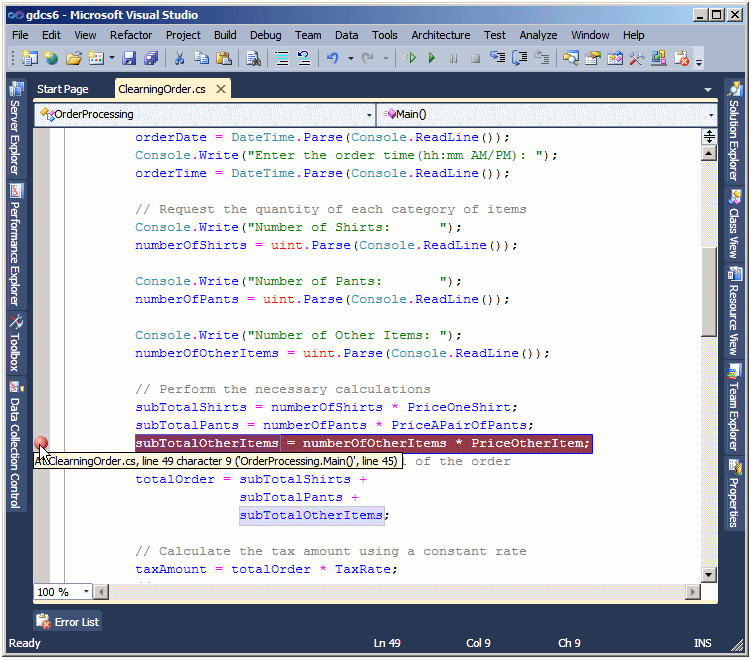Click the toolbar icon with red stop mark
This screenshot has height=660, width=751.
[681, 58]
